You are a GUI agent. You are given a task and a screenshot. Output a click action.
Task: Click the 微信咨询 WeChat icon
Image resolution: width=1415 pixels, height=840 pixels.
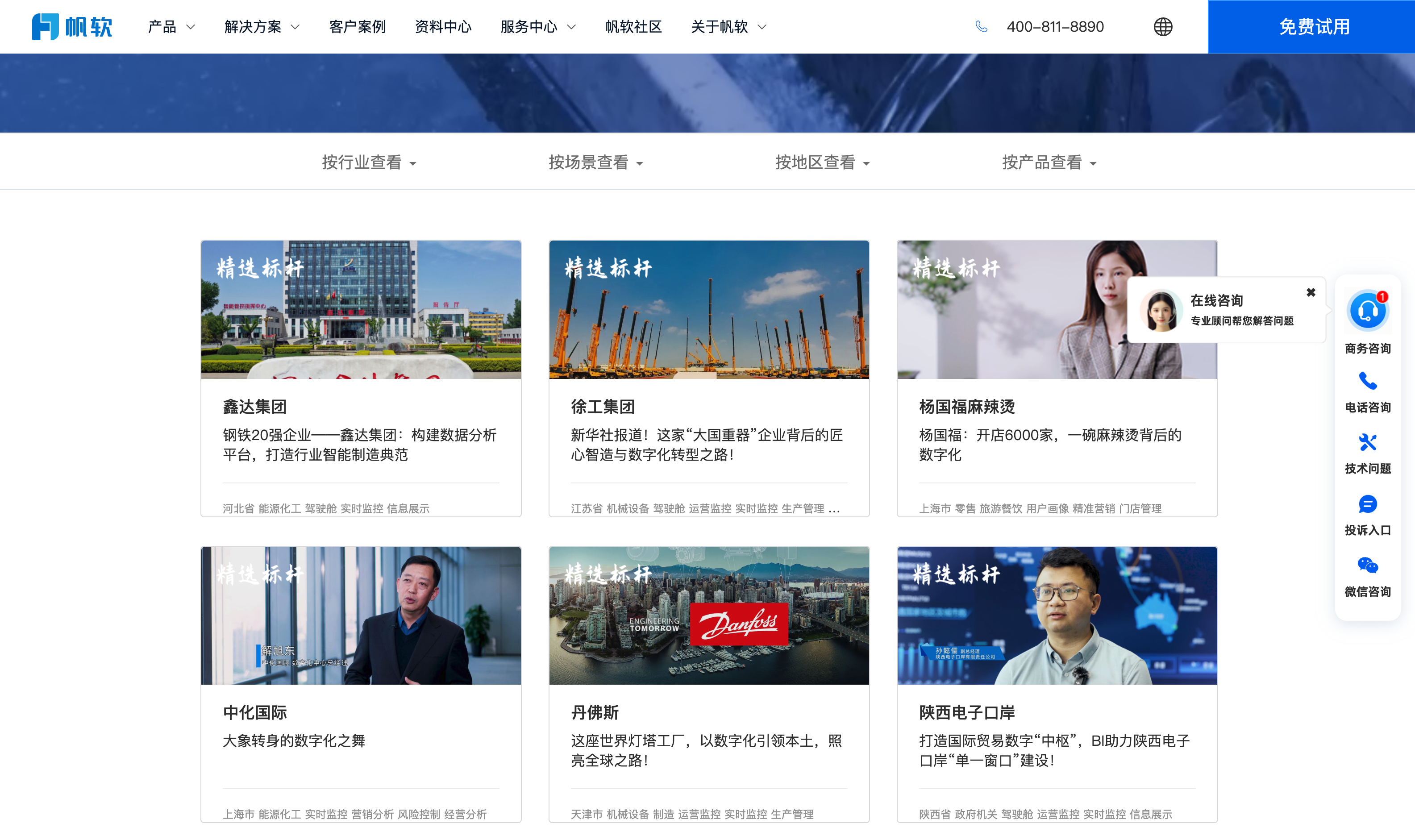tap(1367, 566)
